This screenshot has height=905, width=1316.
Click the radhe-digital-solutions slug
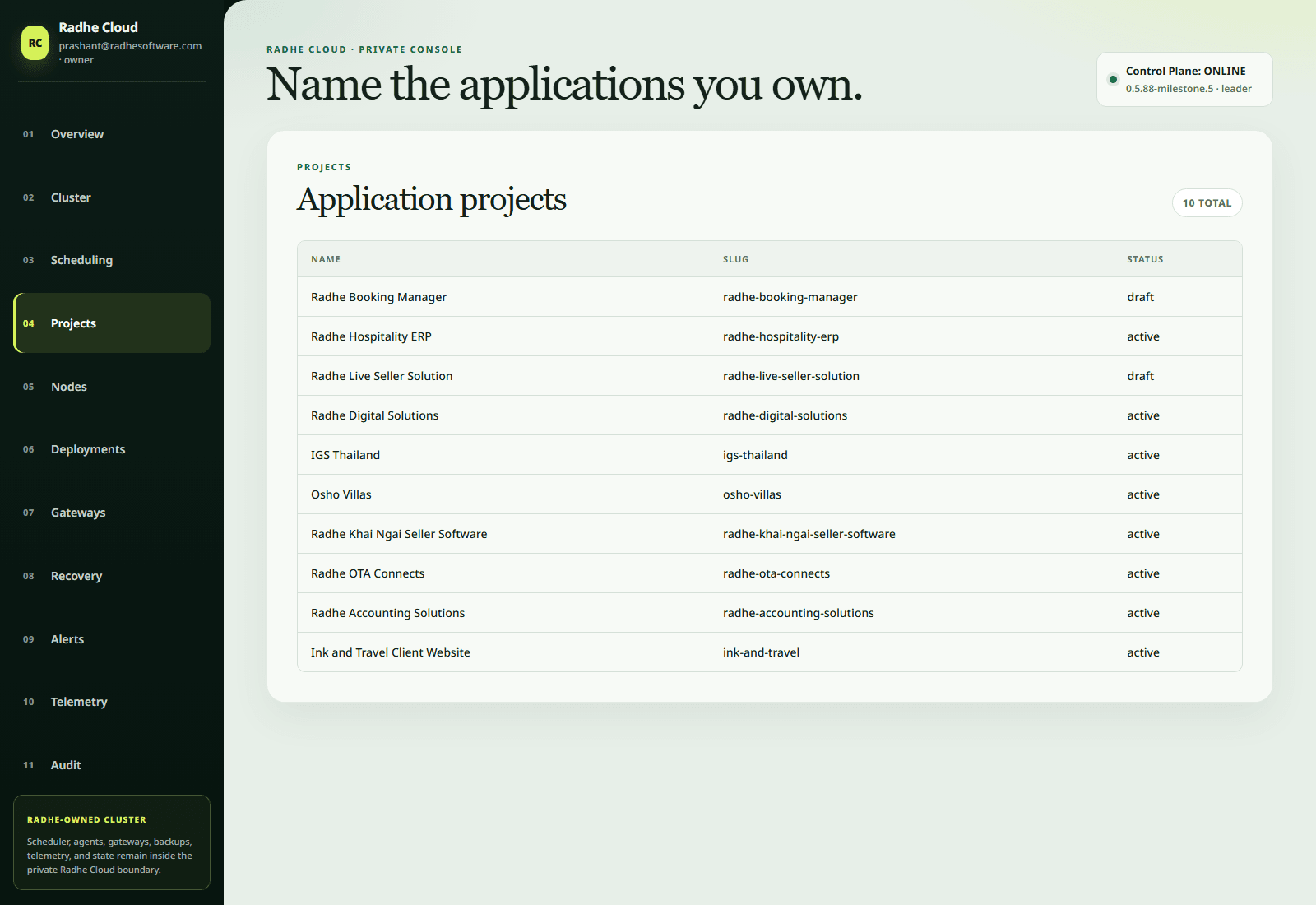click(785, 415)
